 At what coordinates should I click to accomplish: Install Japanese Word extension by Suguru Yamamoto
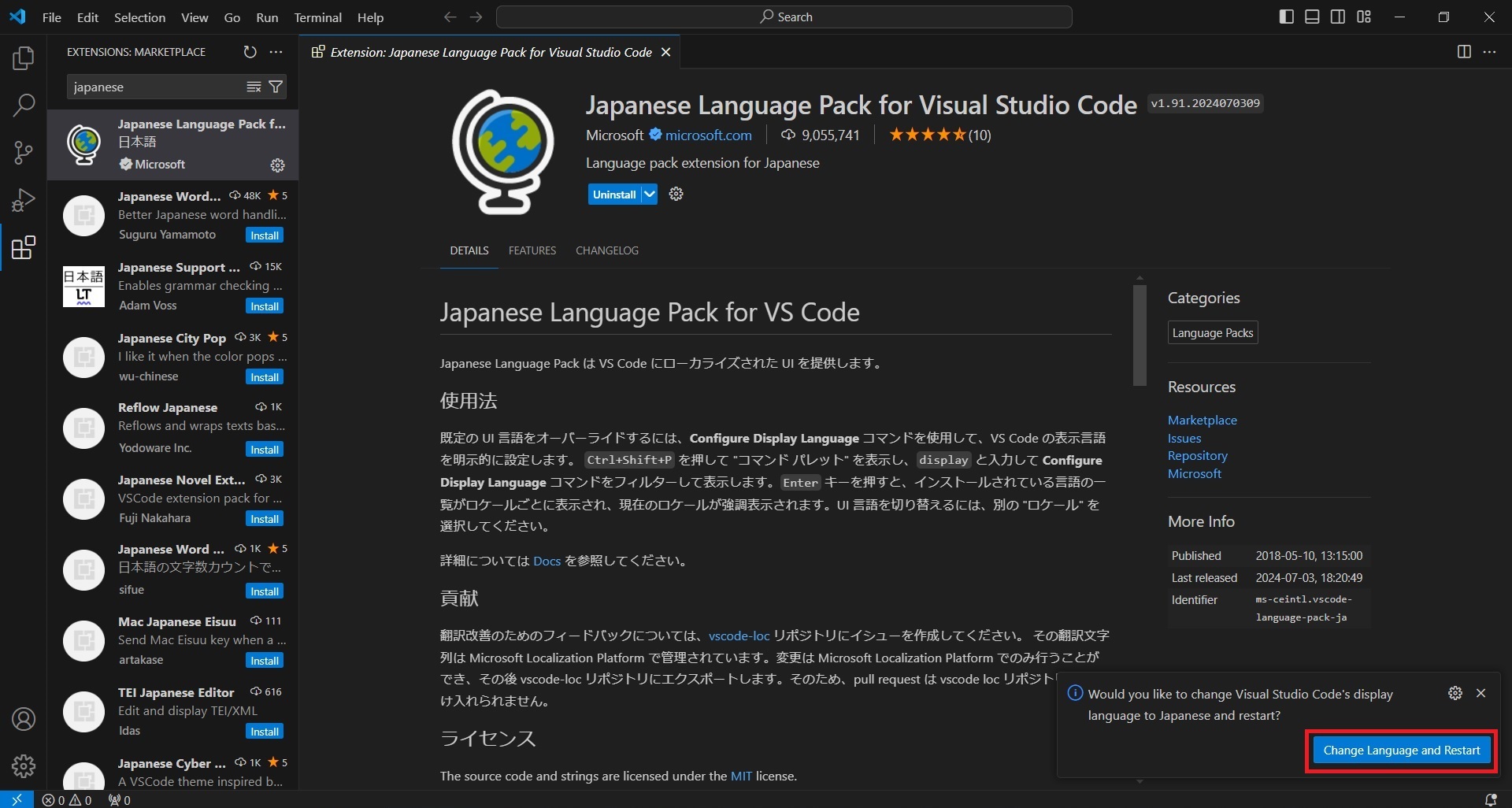click(264, 235)
